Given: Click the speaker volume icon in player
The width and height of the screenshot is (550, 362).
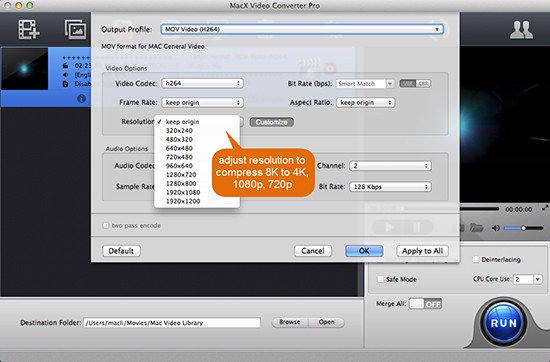Looking at the screenshot, I should coord(496,228).
